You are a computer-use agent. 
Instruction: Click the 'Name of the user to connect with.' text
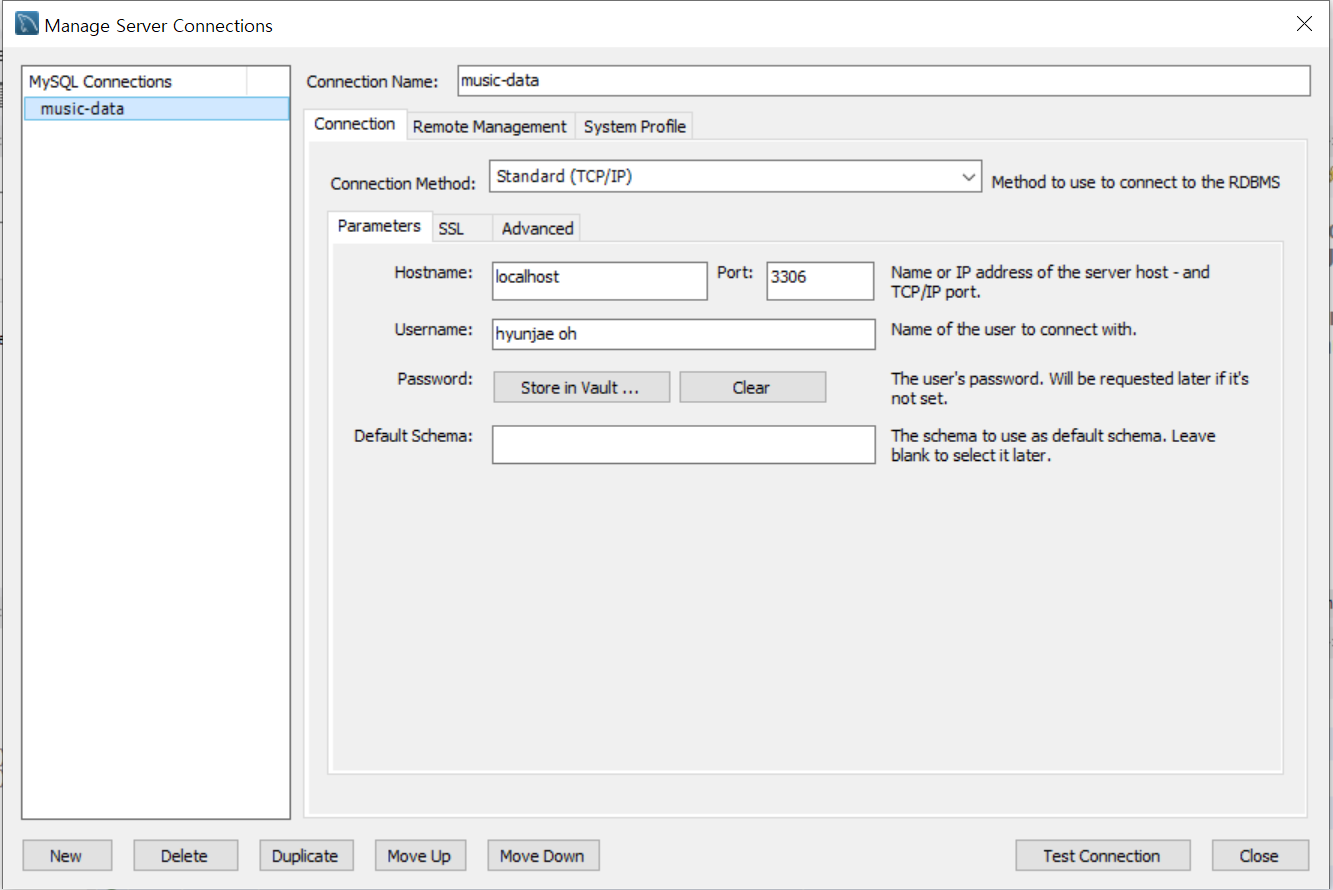pyautogui.click(x=1014, y=329)
